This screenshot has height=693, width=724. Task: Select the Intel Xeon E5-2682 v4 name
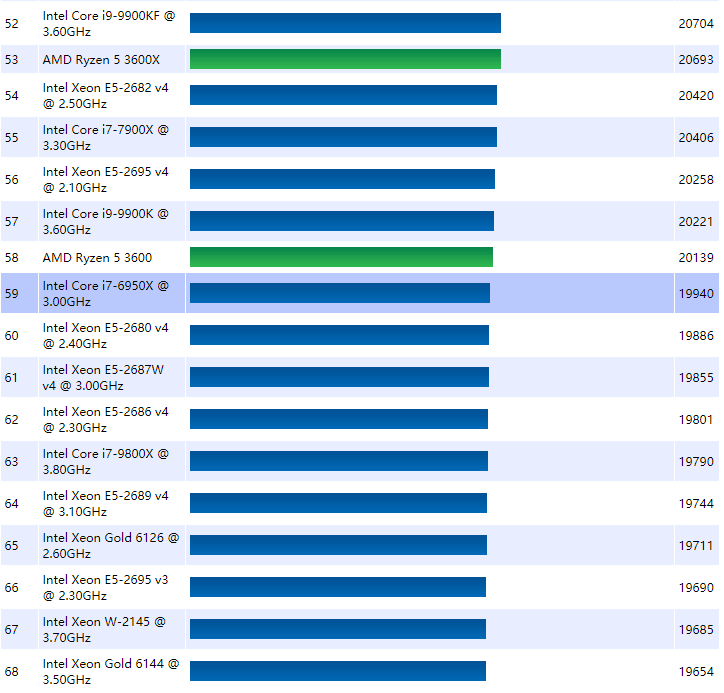point(105,96)
